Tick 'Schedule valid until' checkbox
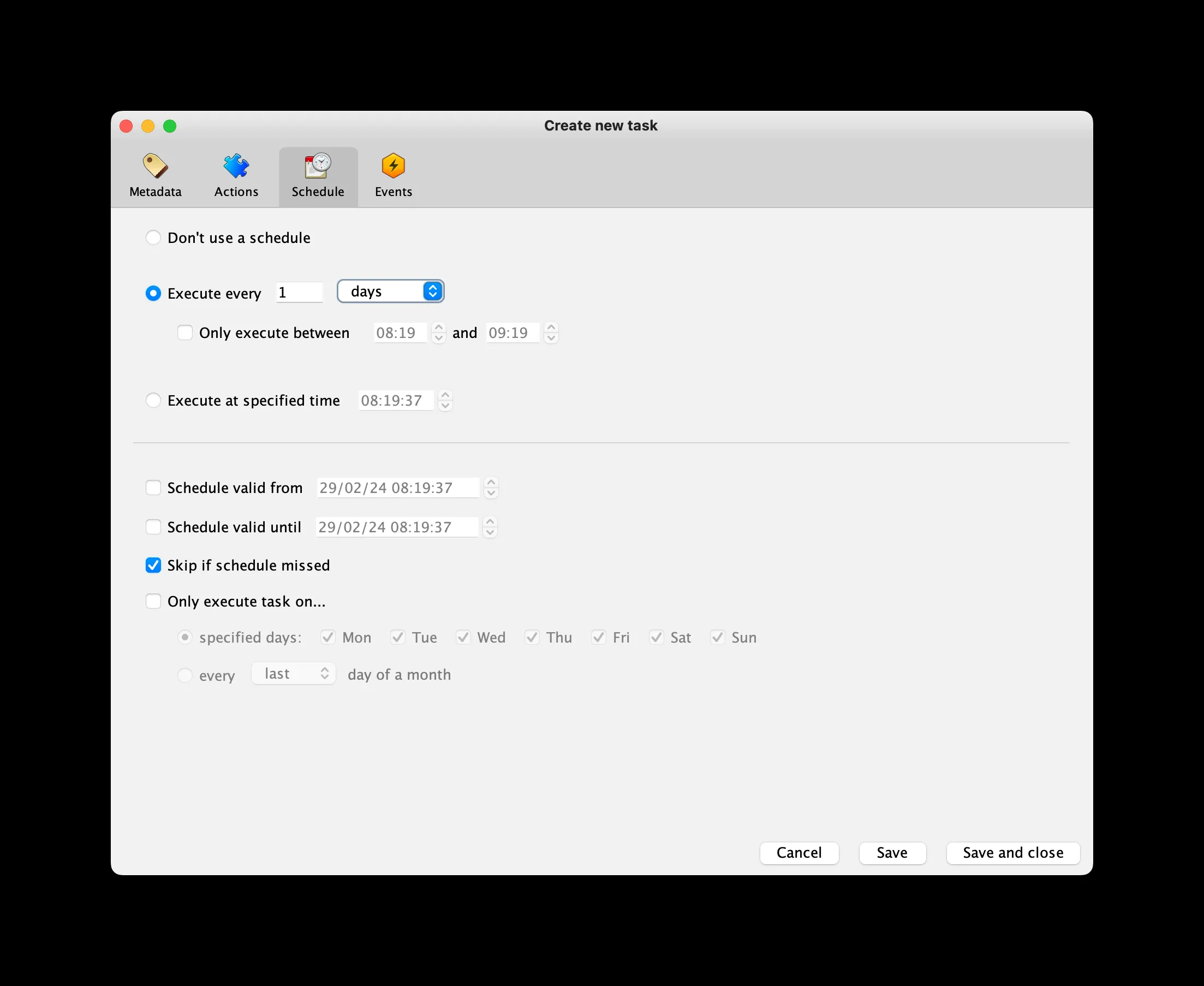 pos(153,527)
